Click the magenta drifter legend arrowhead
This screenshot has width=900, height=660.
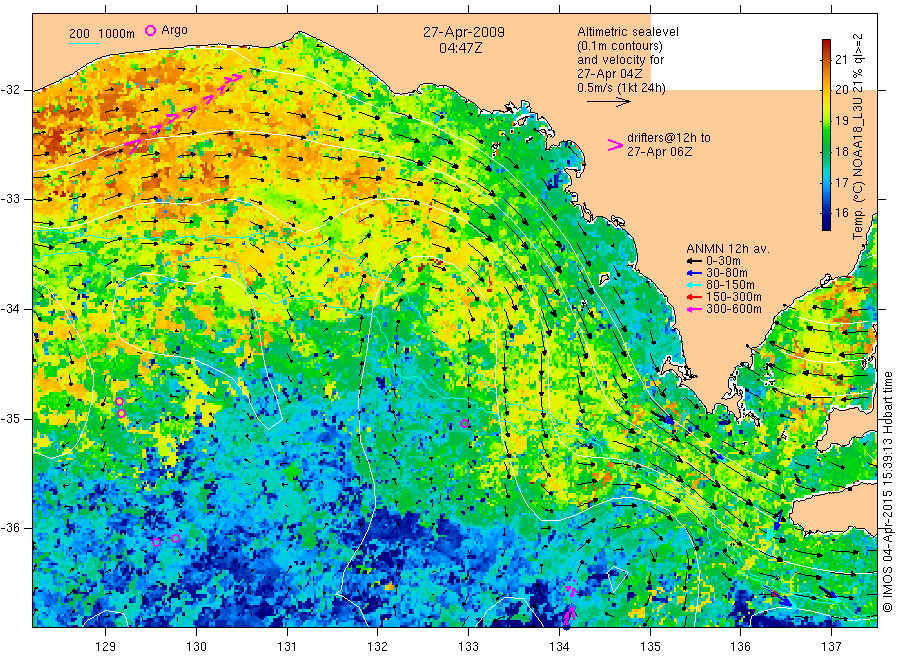tap(615, 145)
